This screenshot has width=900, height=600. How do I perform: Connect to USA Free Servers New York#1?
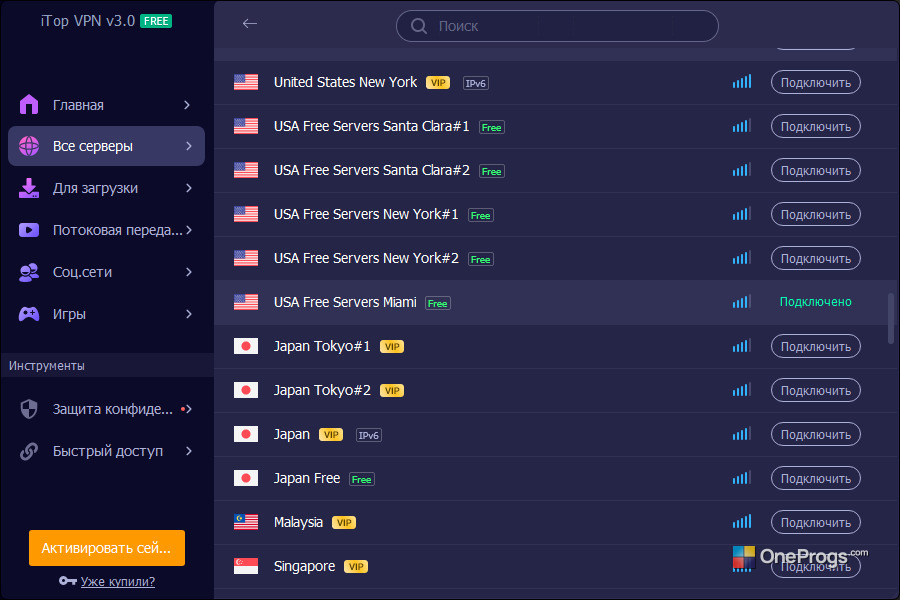[x=816, y=214]
